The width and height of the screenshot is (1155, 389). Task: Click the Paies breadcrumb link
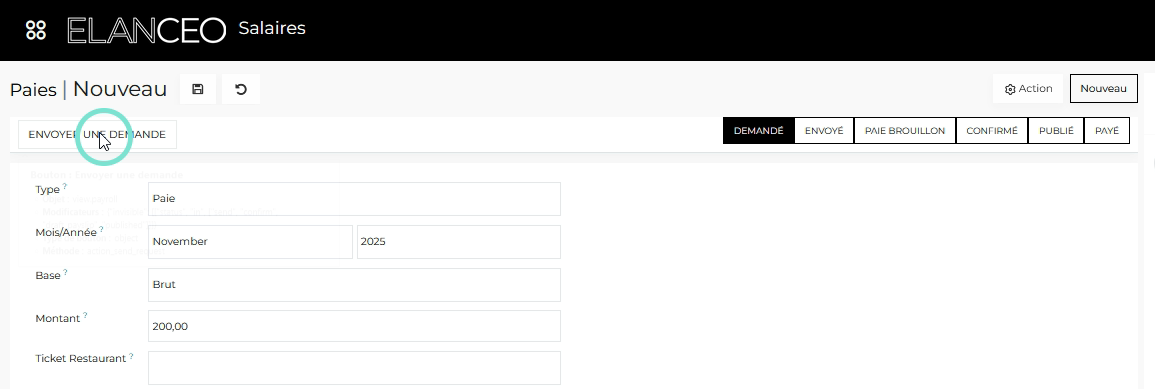(x=33, y=90)
